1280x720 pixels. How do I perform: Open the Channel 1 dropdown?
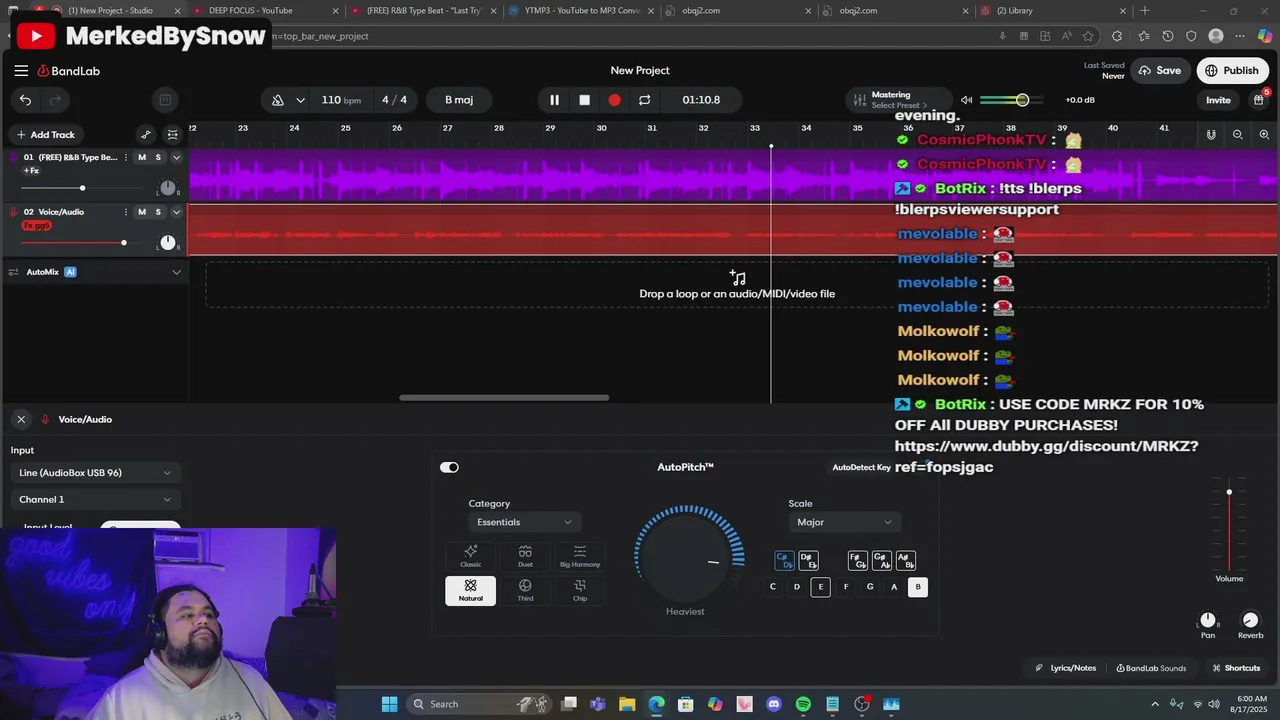(x=95, y=499)
